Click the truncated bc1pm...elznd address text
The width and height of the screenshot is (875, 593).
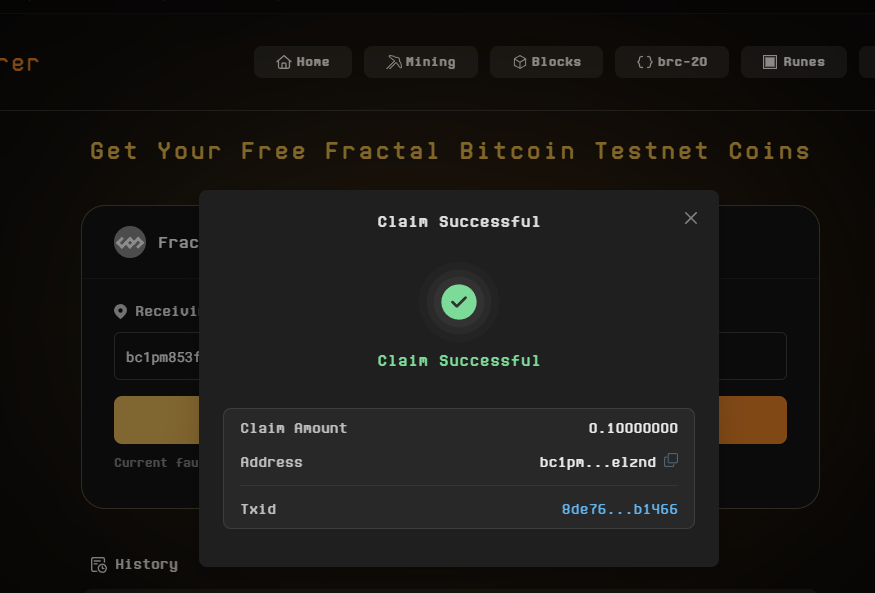pyautogui.click(x=597, y=462)
